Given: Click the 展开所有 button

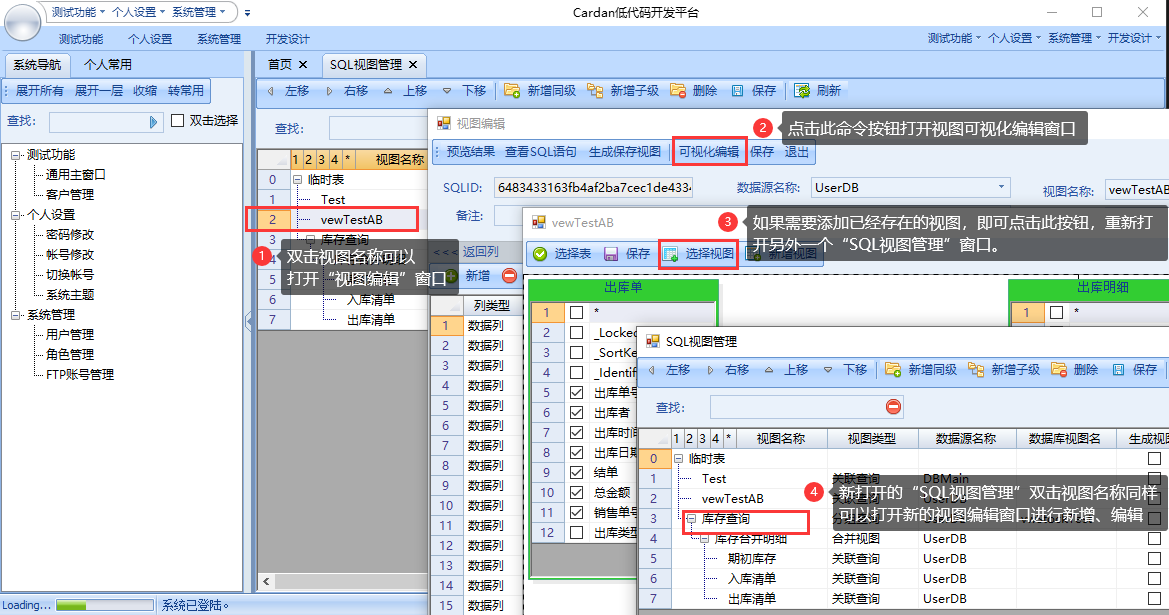Looking at the screenshot, I should click(x=40, y=91).
